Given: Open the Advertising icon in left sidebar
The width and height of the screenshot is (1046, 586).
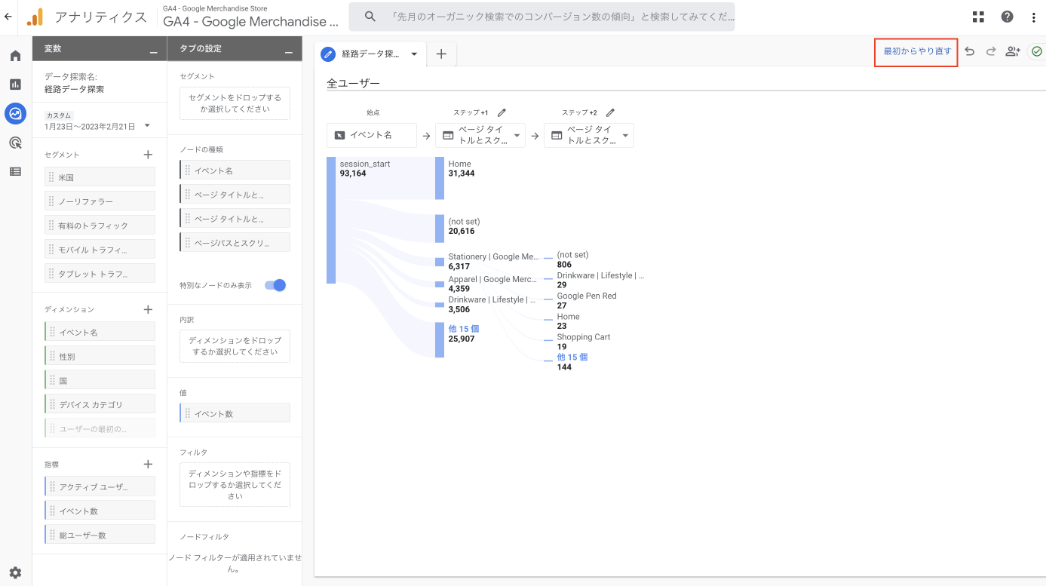Looking at the screenshot, I should [15, 143].
